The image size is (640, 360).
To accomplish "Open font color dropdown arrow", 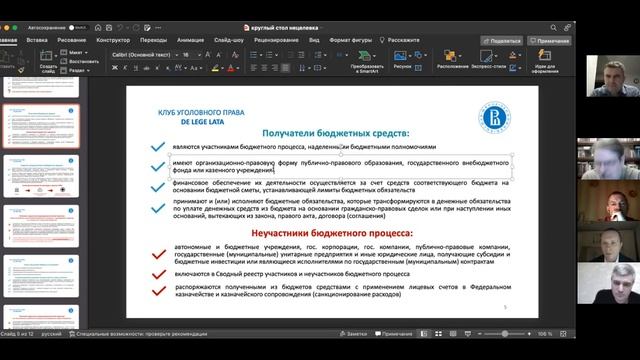I will tap(238, 68).
